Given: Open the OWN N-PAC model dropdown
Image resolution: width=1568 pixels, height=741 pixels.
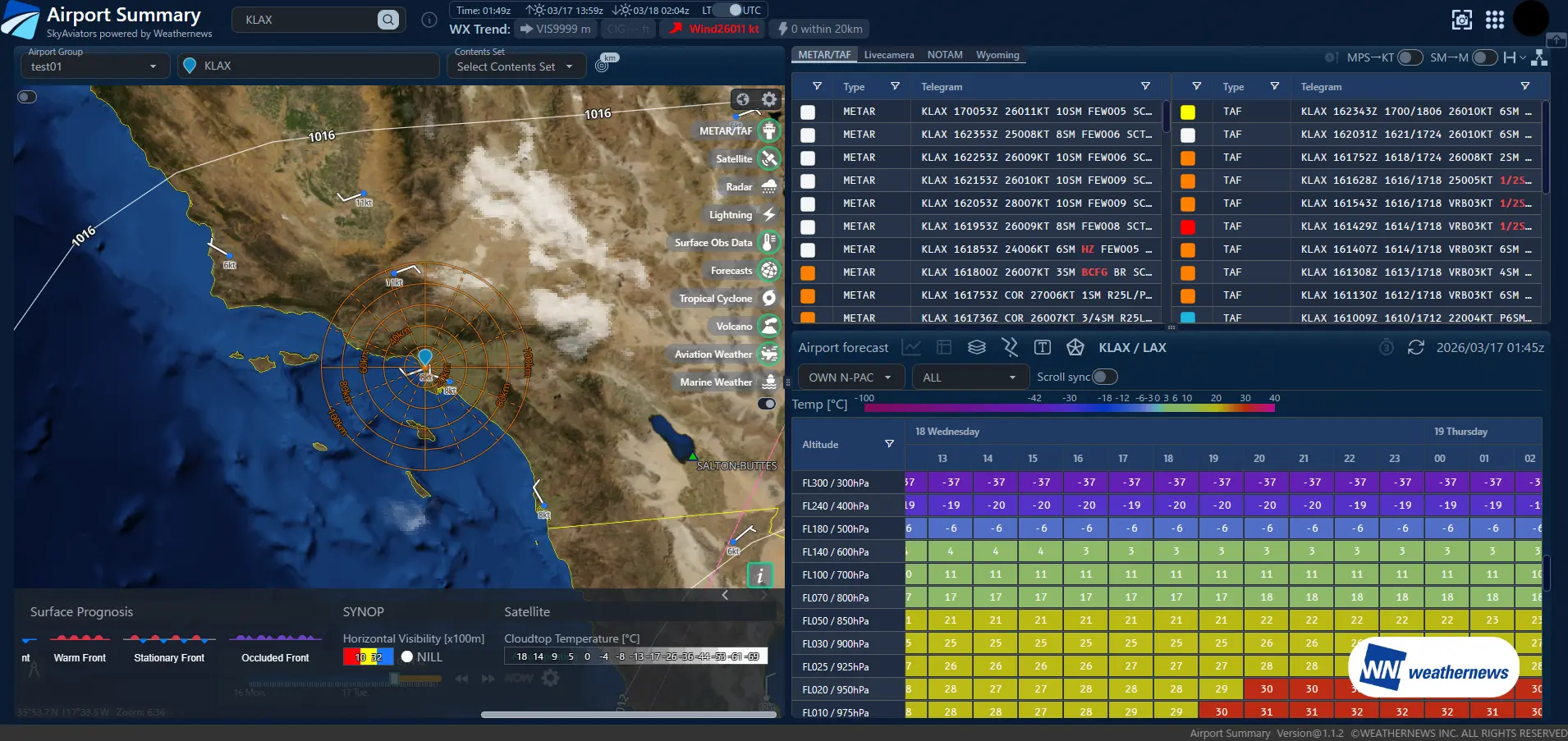Looking at the screenshot, I should tap(850, 377).
